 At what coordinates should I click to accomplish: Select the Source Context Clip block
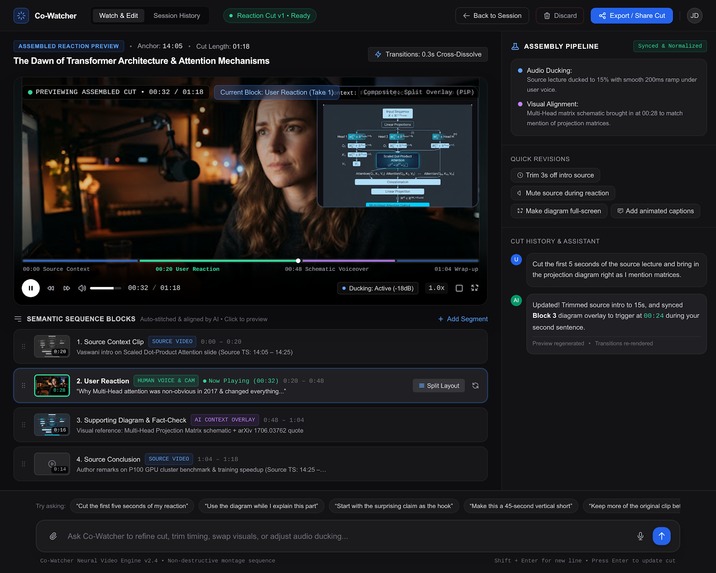pyautogui.click(x=250, y=347)
